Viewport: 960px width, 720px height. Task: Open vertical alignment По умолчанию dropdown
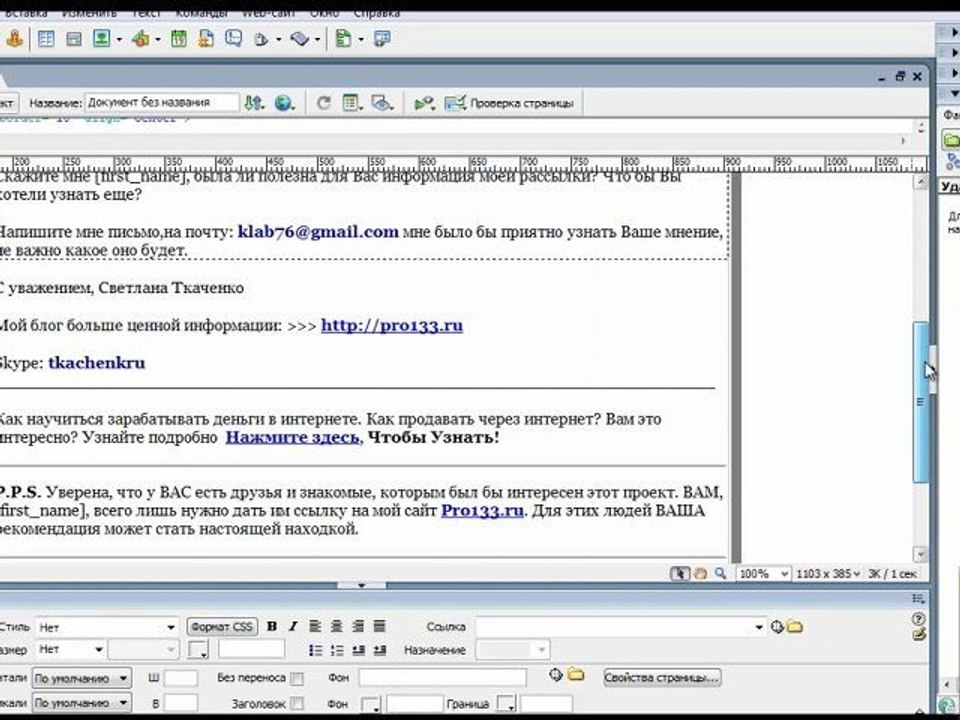81,703
